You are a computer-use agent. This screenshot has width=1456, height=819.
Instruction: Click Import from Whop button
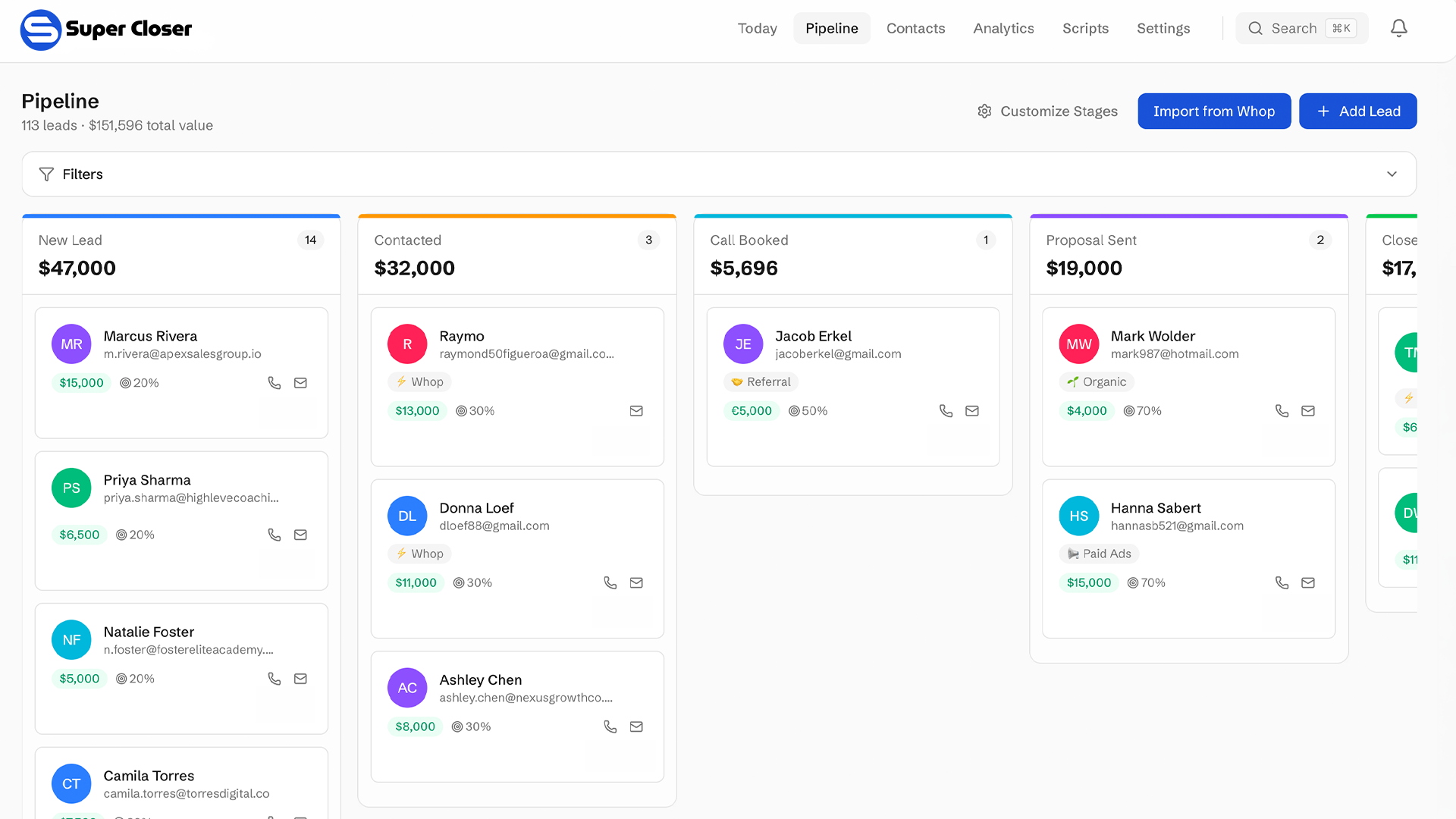[1214, 111]
